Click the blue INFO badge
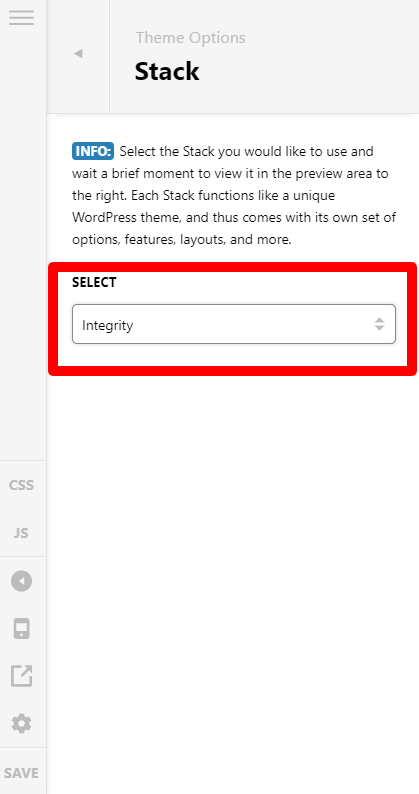The height and width of the screenshot is (794, 419). 93,151
